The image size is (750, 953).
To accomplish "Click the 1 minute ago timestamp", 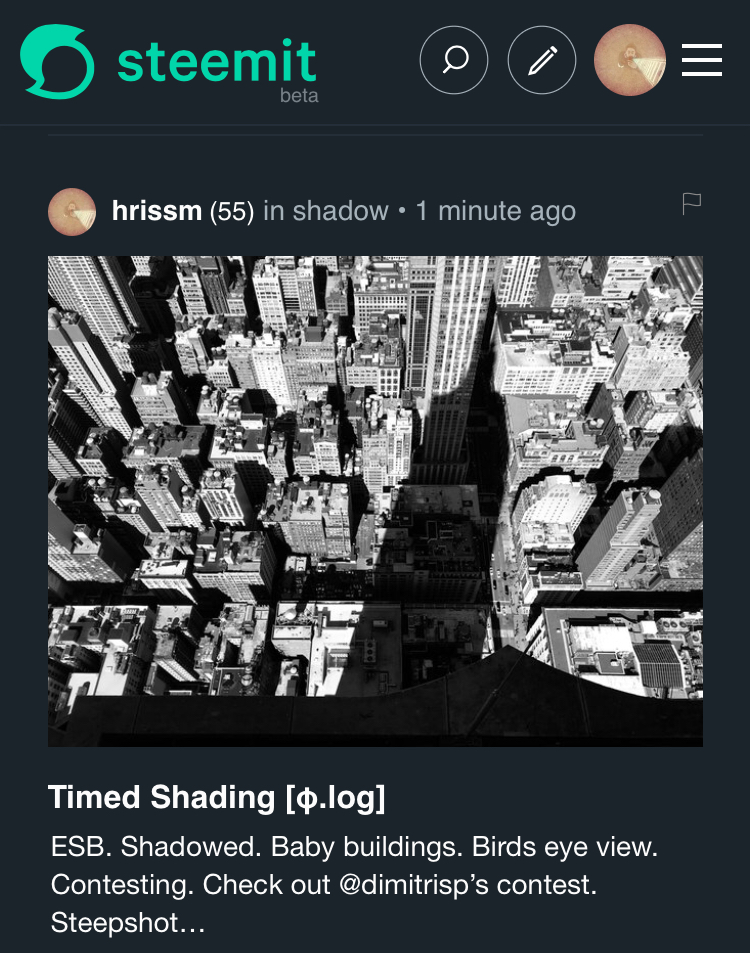I will point(496,212).
